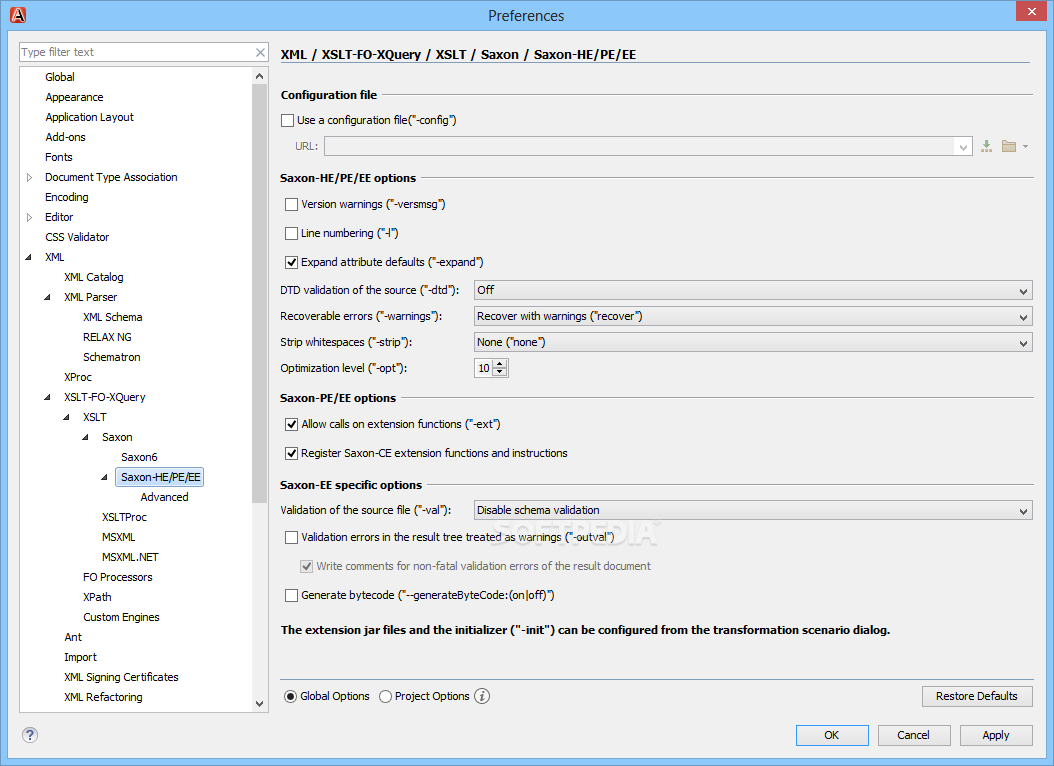Screen dimensions: 1054x766
Task: Open Application Layout preferences
Action: pos(89,117)
